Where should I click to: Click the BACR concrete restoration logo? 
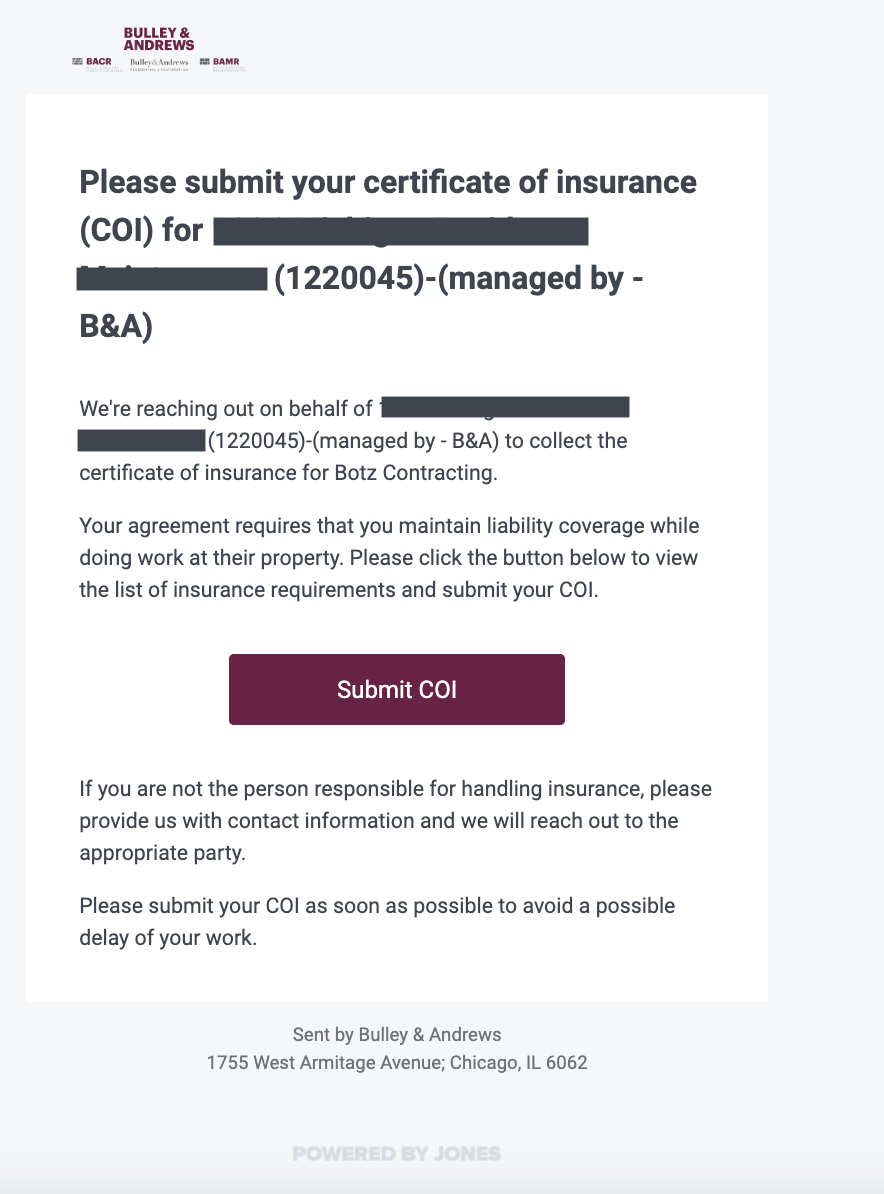95,62
